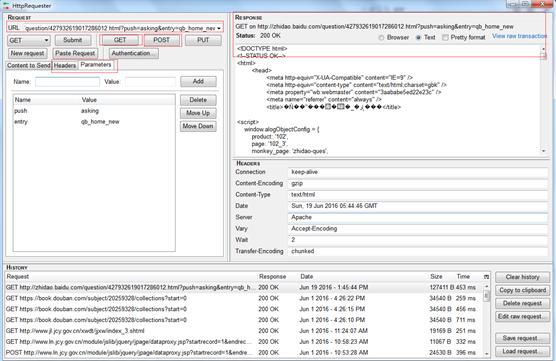Focus the URL input field
Viewport: 556px width, 361px height.
pyautogui.click(x=120, y=28)
